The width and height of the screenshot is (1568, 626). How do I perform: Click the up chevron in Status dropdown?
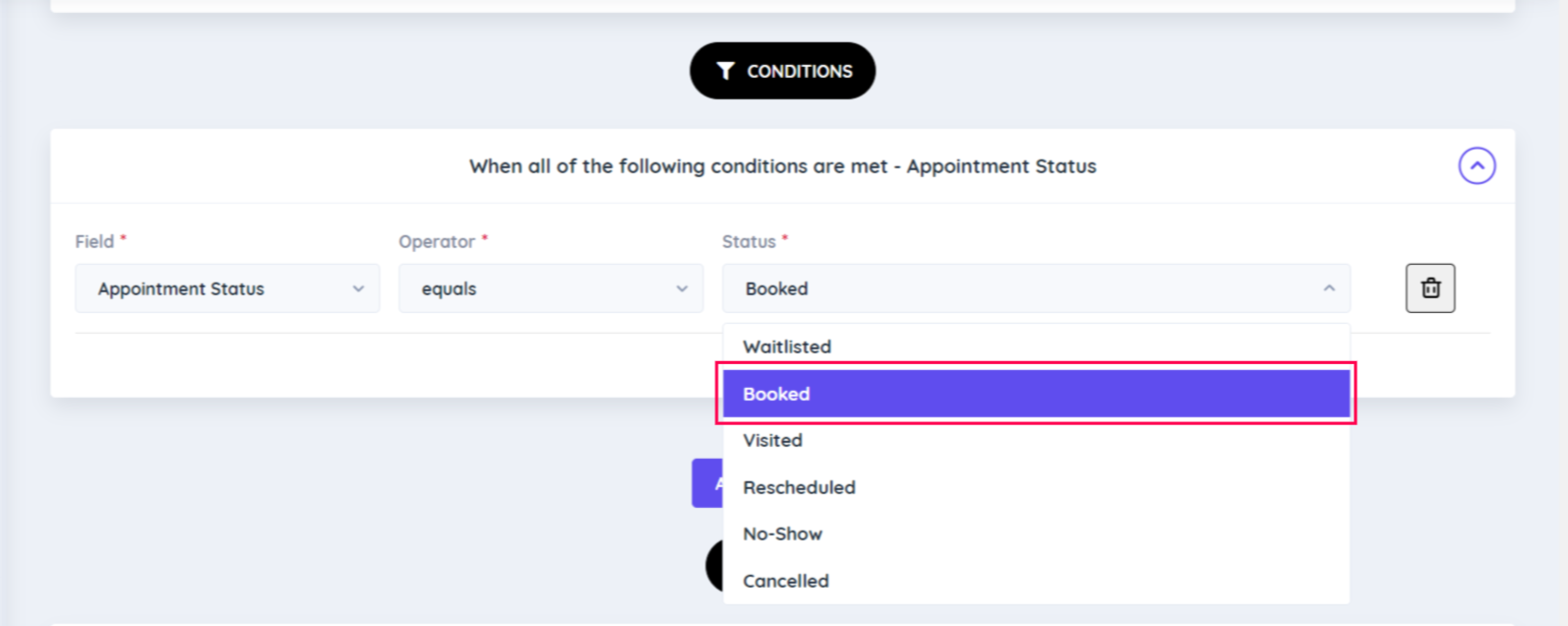pyautogui.click(x=1329, y=288)
